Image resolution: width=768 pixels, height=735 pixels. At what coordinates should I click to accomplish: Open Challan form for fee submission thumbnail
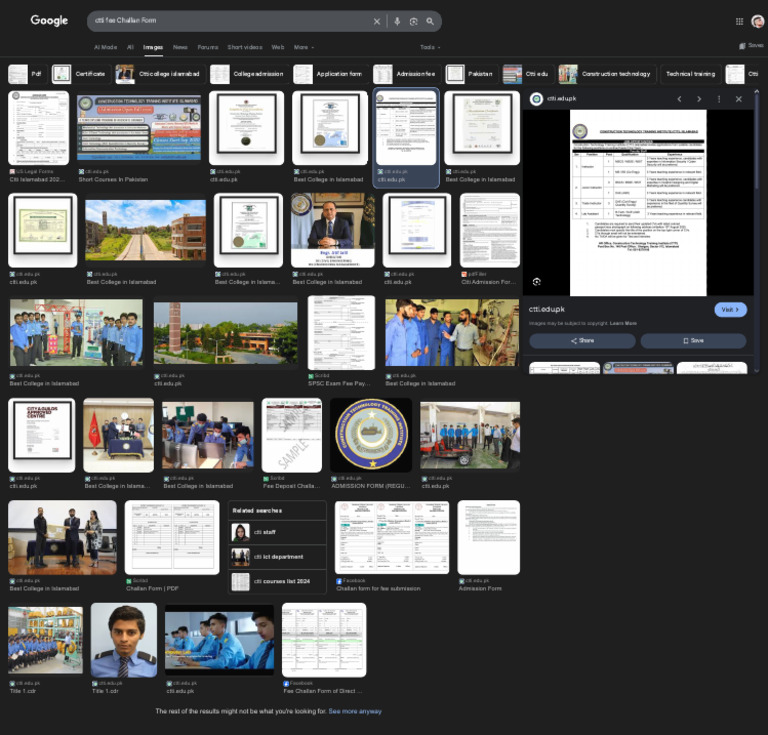tap(392, 537)
